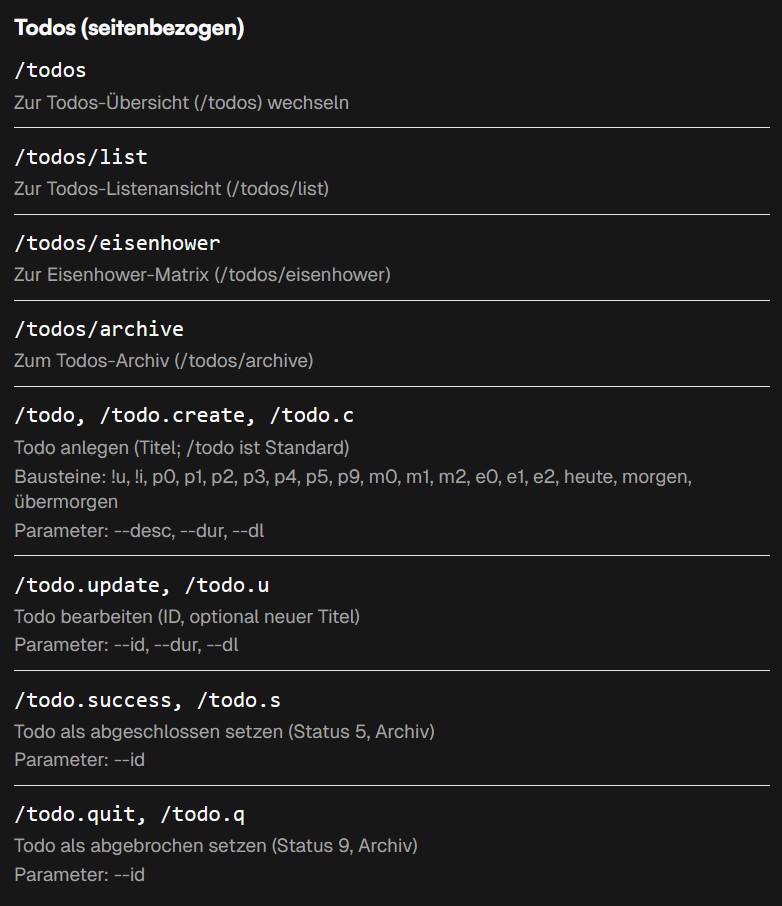Open the /todos/archive command entry
This screenshot has height=906, width=782.
pos(99,329)
